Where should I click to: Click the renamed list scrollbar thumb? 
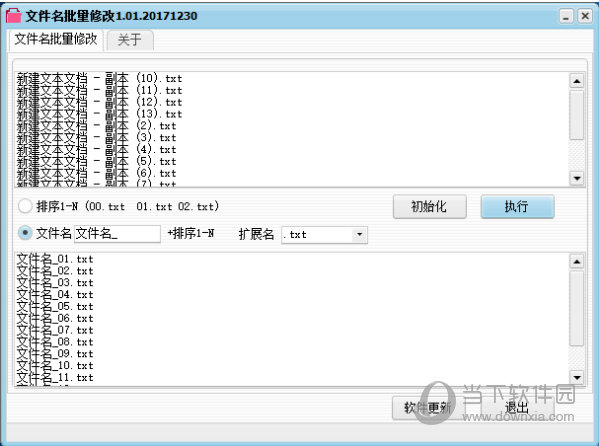click(576, 308)
